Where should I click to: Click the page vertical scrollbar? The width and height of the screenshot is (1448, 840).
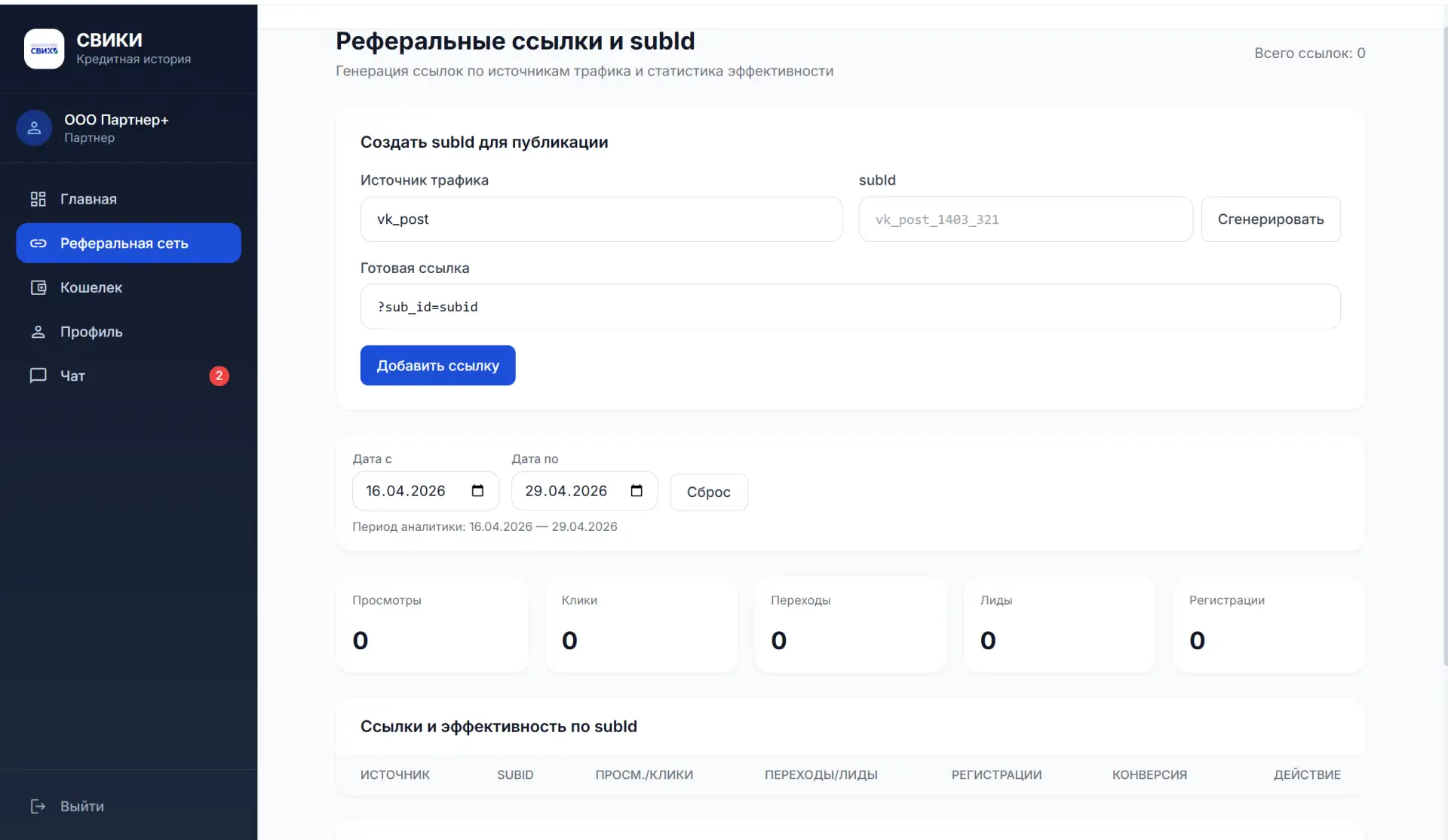(x=1444, y=347)
